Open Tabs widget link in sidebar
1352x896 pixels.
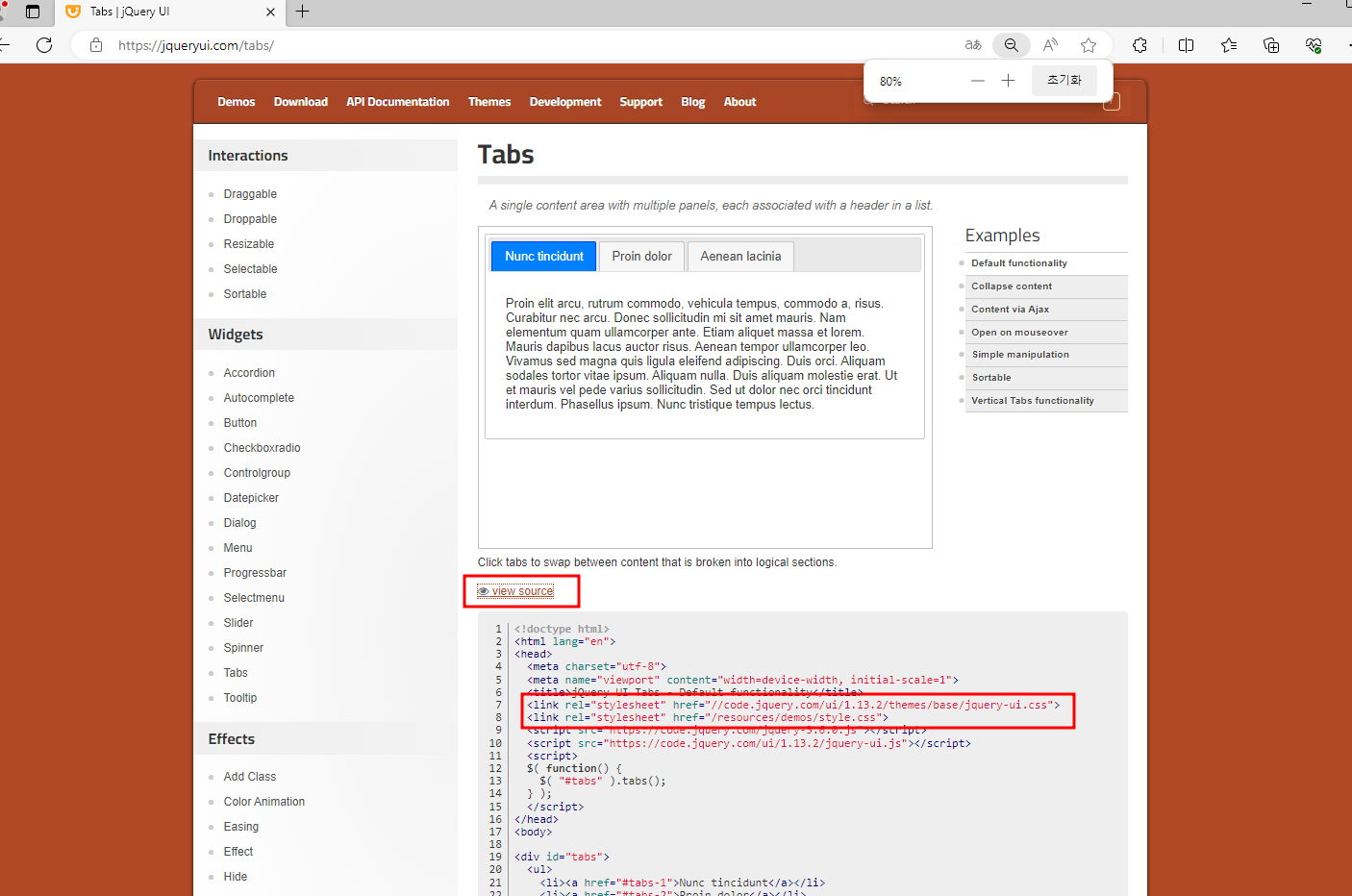pos(236,673)
